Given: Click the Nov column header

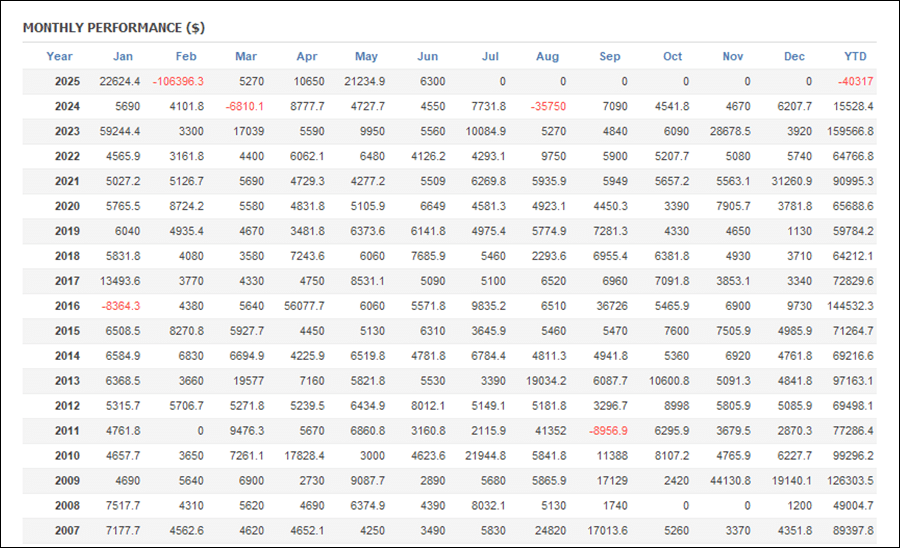Looking at the screenshot, I should (732, 56).
